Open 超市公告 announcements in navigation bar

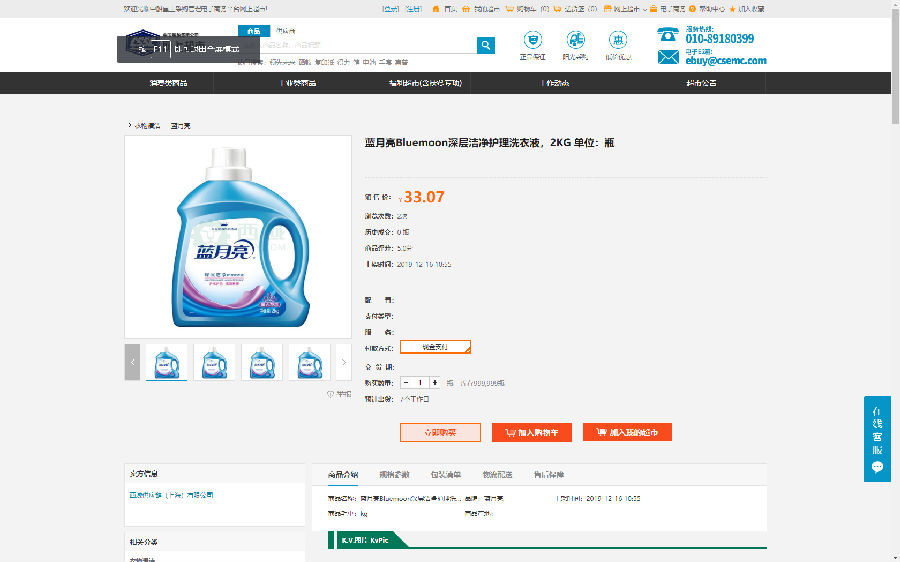(x=701, y=83)
